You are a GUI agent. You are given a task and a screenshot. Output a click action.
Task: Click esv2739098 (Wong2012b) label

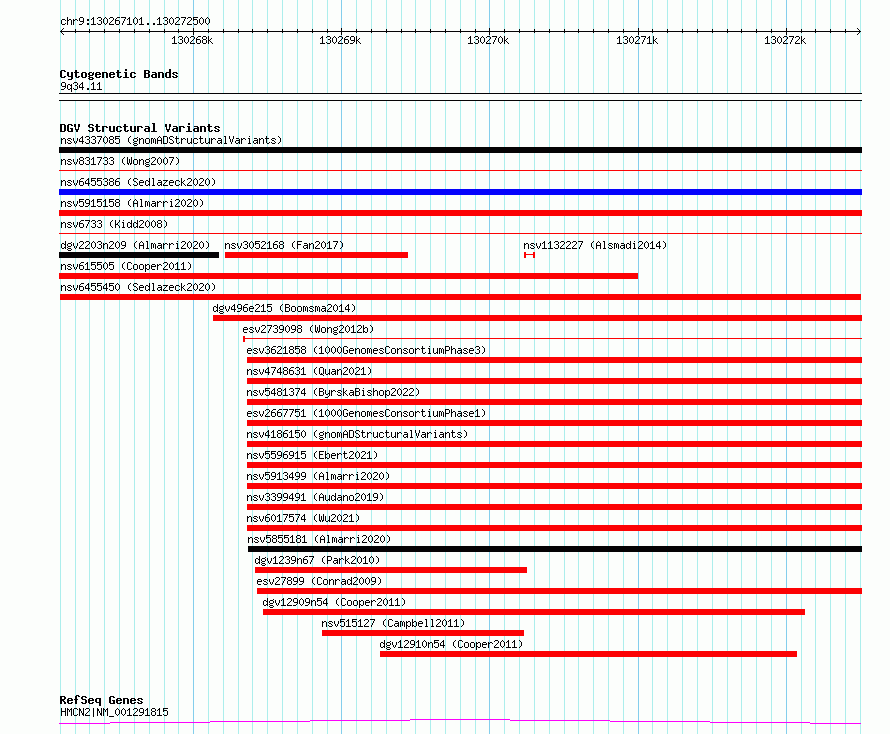(308, 329)
